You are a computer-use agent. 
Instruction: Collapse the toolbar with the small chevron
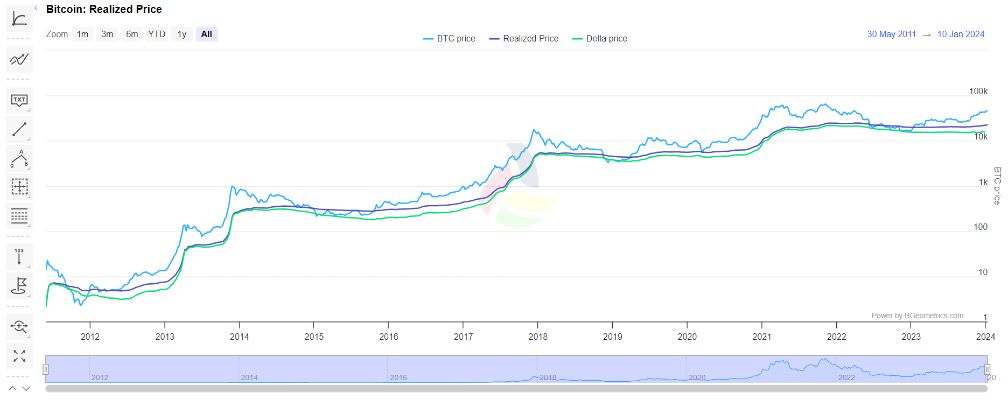point(36,8)
